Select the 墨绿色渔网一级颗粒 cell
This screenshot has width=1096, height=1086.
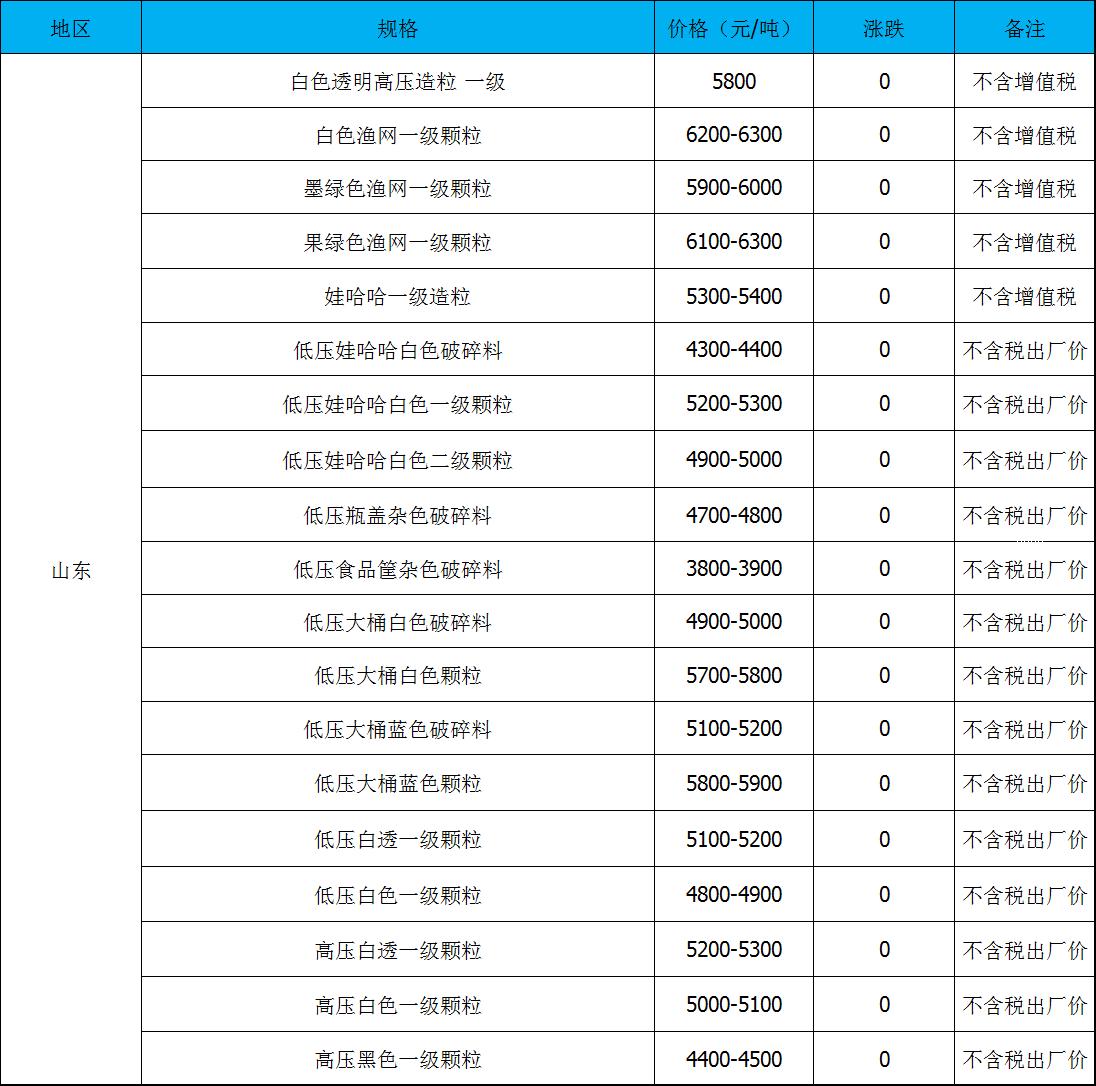pos(397,188)
